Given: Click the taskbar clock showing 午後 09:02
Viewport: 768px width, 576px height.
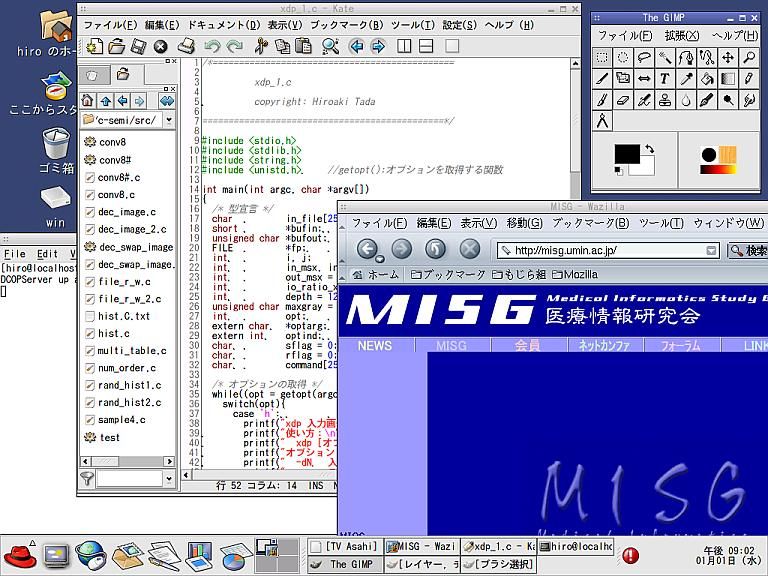Looking at the screenshot, I should click(729, 550).
